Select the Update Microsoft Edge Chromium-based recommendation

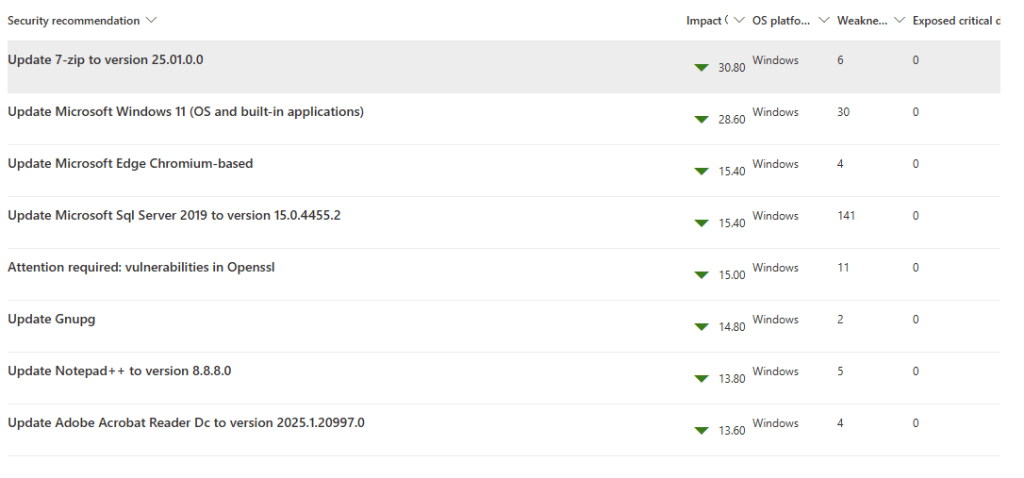[130, 164]
